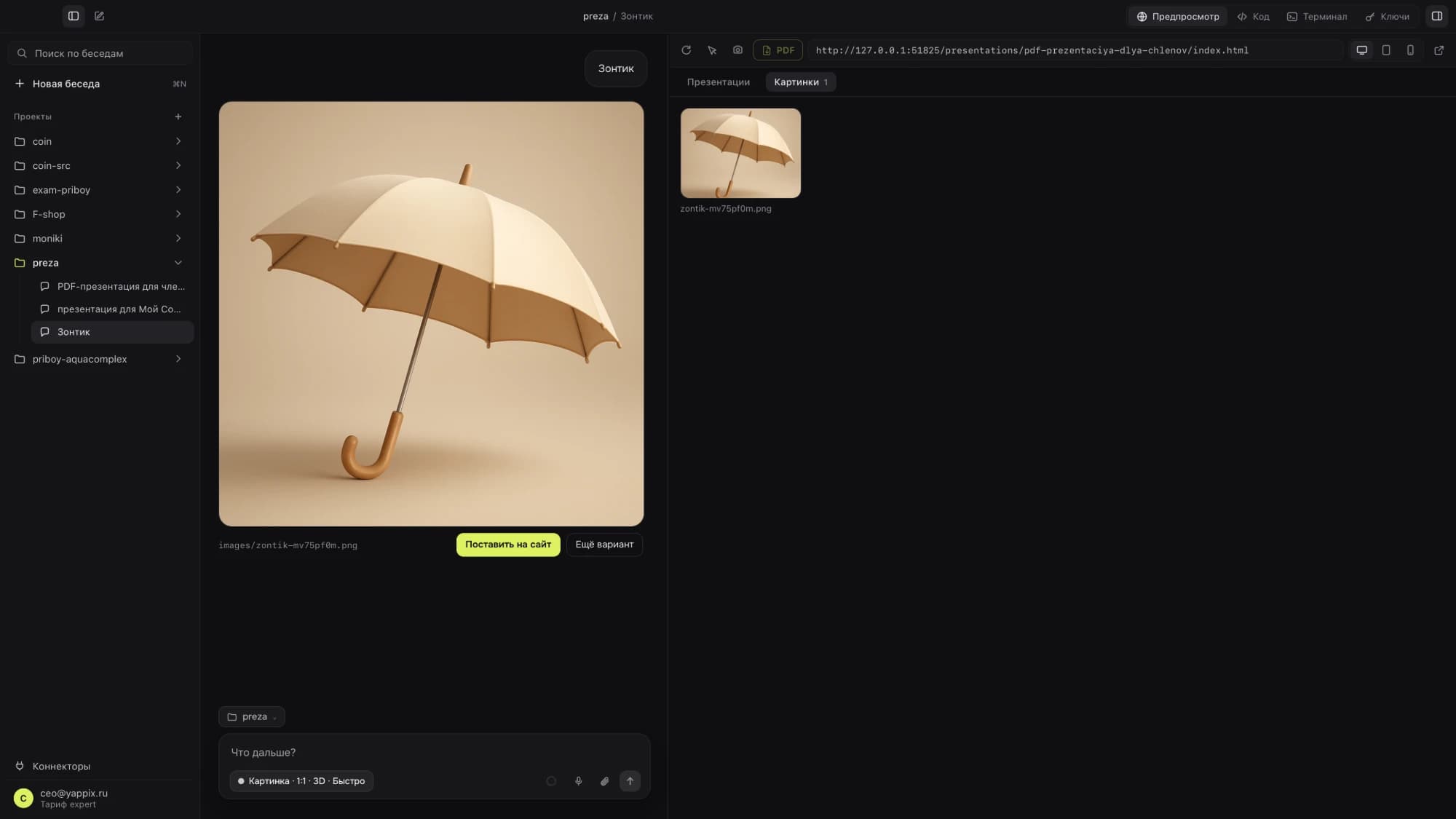This screenshot has width=1456, height=819.
Task: Click the microphone voice input icon
Action: 578,781
